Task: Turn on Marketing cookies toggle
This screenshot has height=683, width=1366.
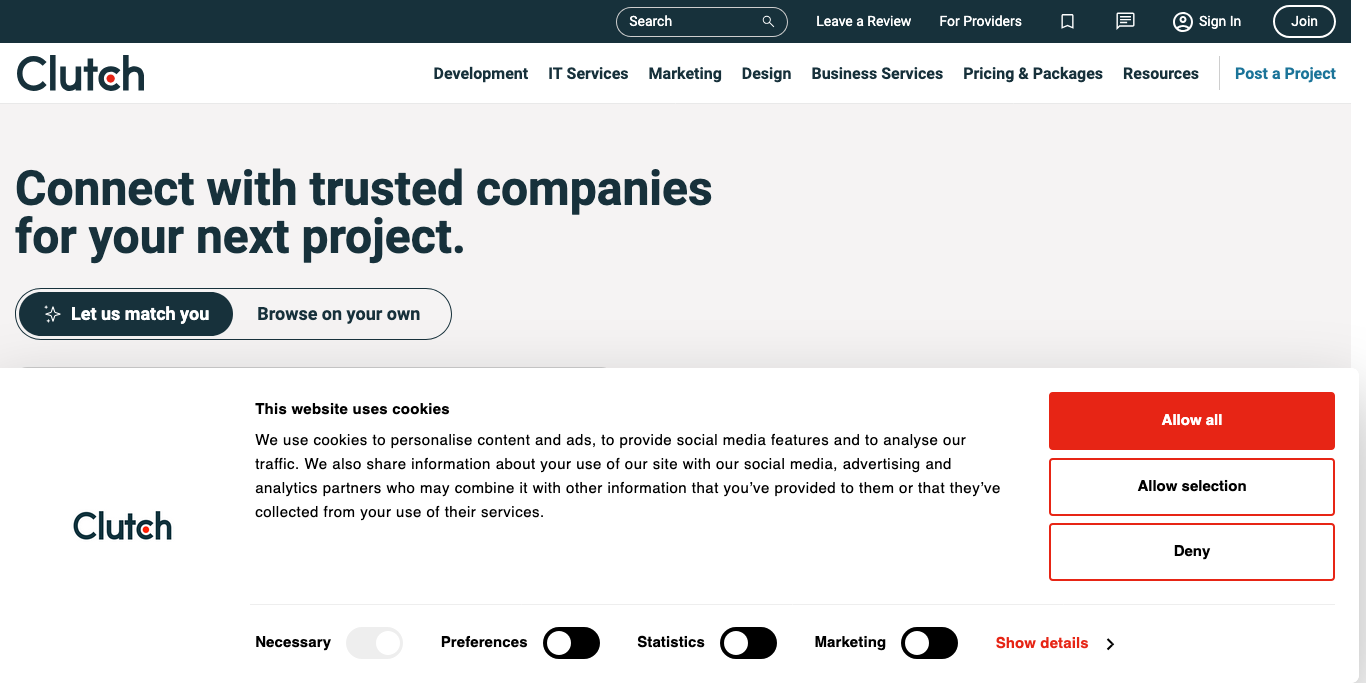Action: (929, 643)
